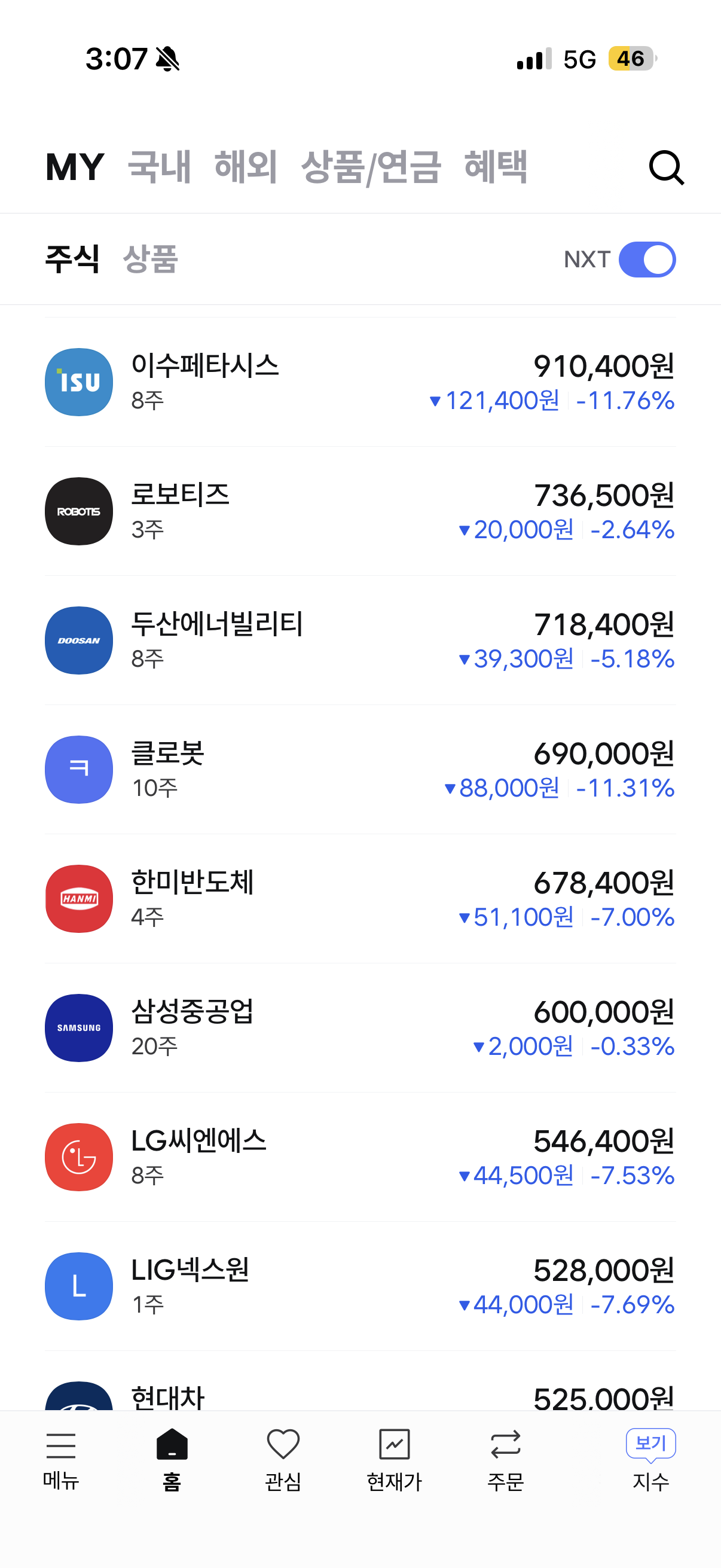Viewport: 721px width, 1568px height.
Task: Tap the LG씨엔에스 logo icon
Action: pos(79,1157)
